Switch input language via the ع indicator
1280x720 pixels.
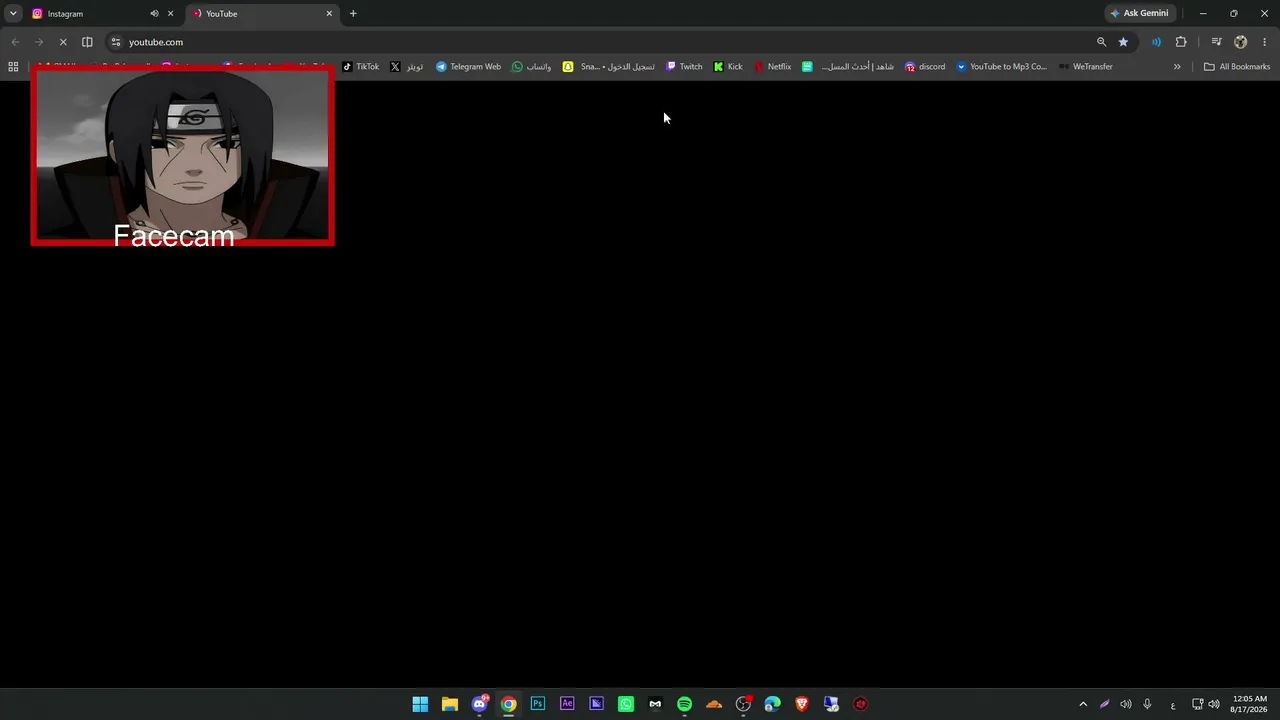(1173, 705)
